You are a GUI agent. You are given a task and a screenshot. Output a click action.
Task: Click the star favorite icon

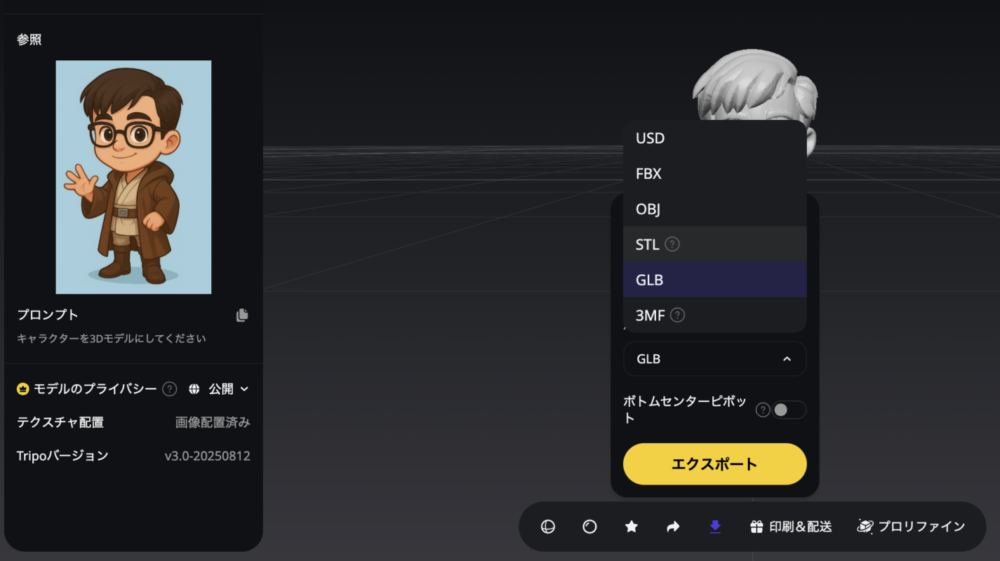click(631, 526)
